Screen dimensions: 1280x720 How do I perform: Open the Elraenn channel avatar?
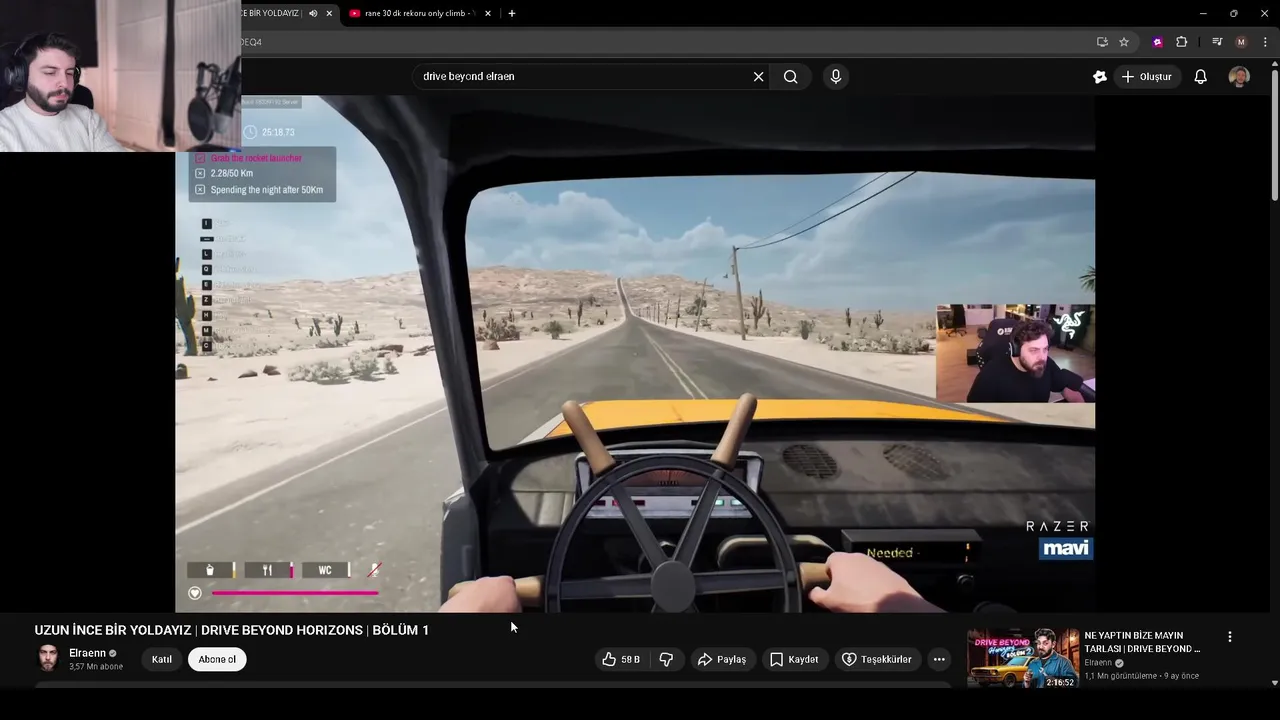click(x=48, y=658)
